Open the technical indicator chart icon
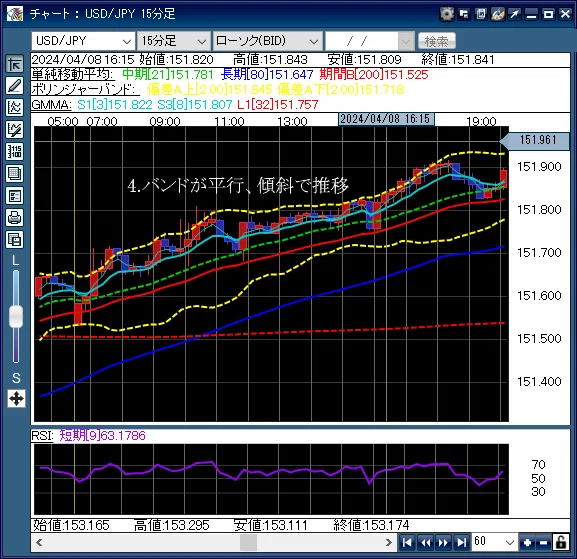 (x=15, y=107)
